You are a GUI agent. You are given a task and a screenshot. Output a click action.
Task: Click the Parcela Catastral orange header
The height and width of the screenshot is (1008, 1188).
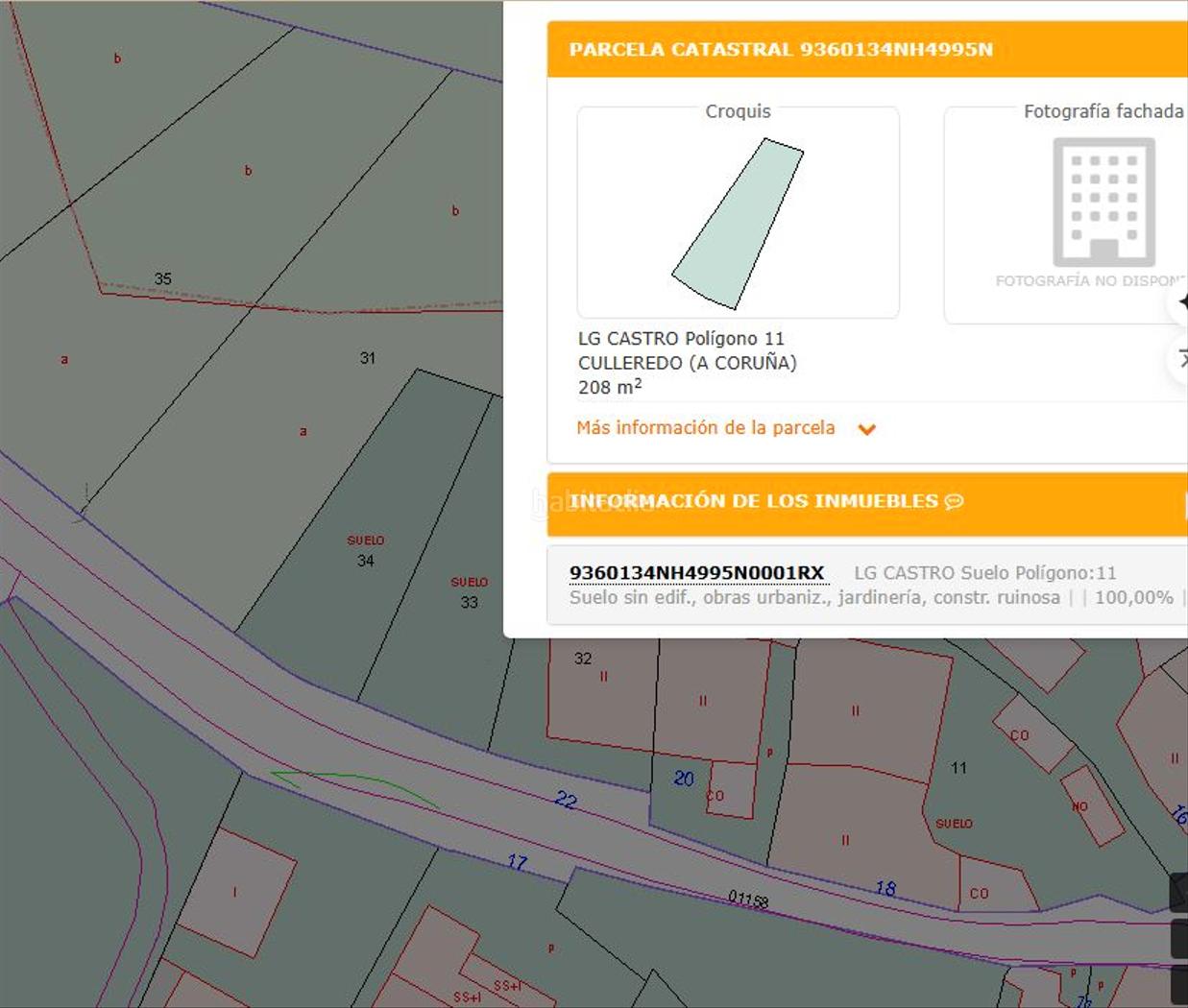pyautogui.click(x=780, y=50)
